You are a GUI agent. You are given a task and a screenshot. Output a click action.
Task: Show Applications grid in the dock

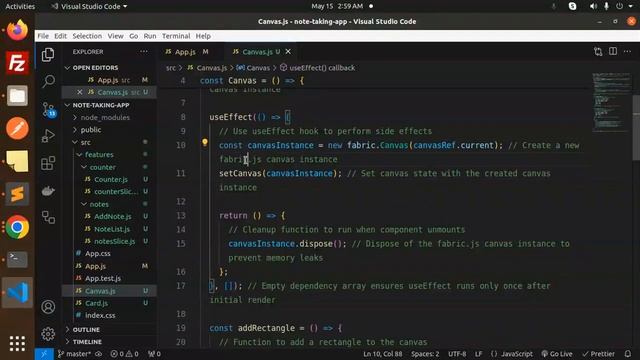(x=17, y=344)
